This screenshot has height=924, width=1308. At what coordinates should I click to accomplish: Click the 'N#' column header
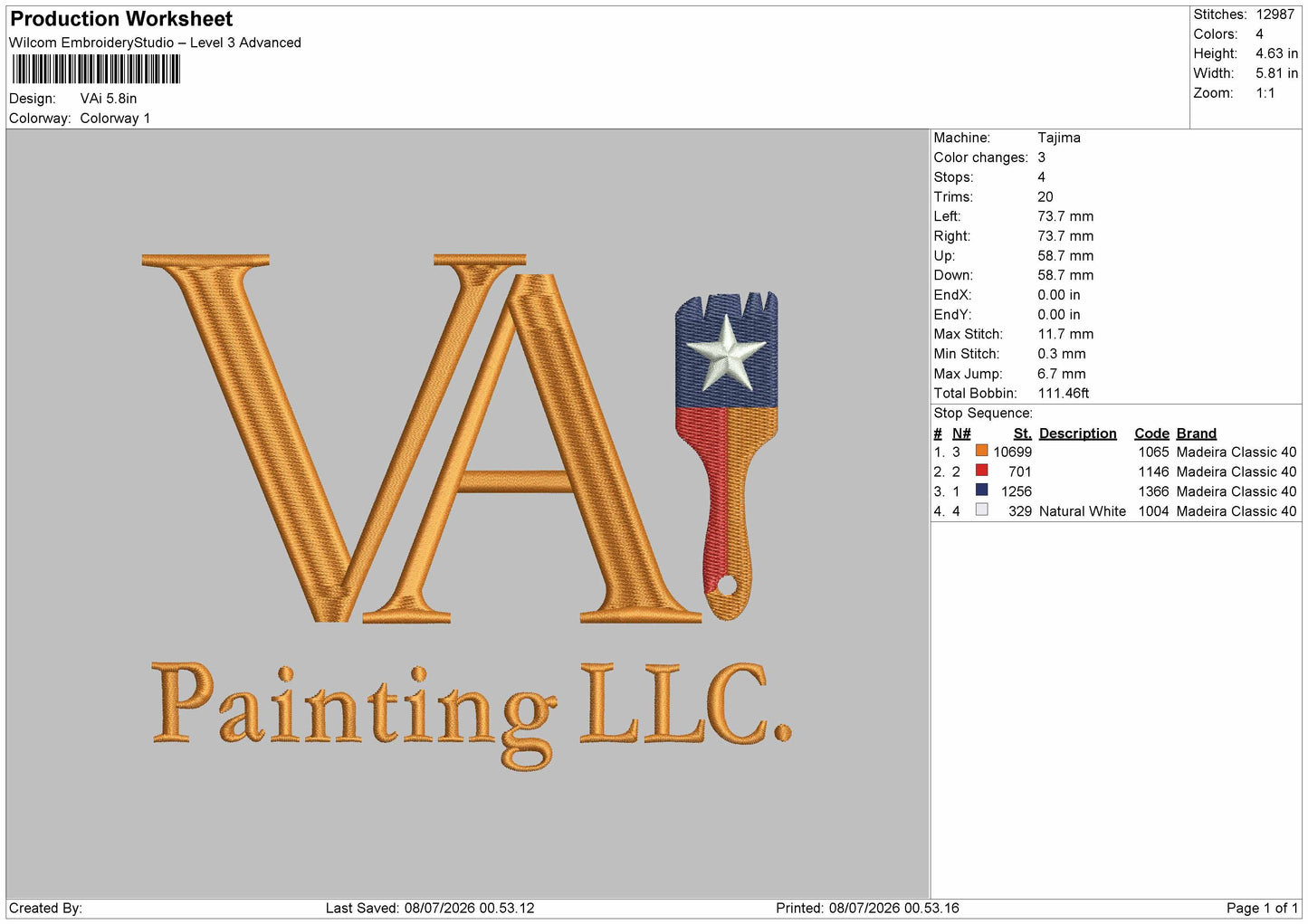click(961, 433)
